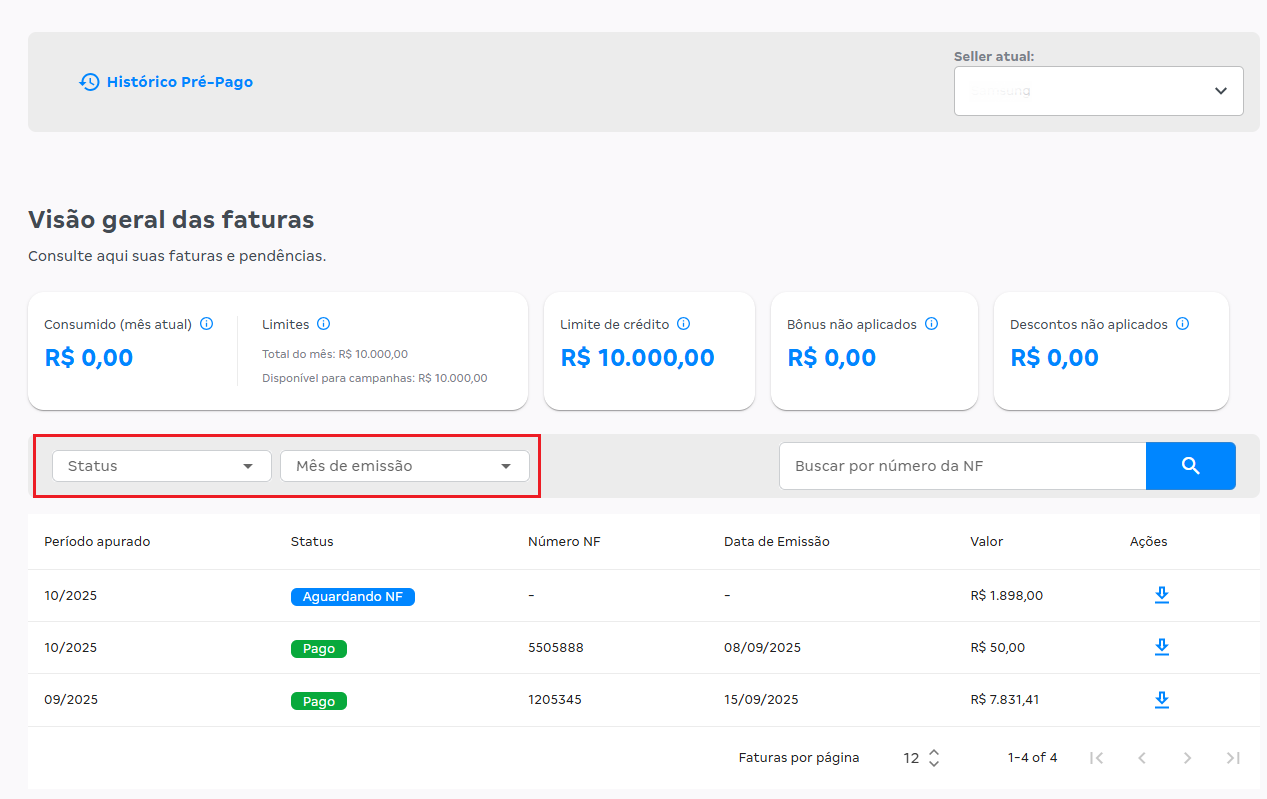1267x799 pixels.
Task: Jump to the last invoices page
Action: coord(1233,758)
